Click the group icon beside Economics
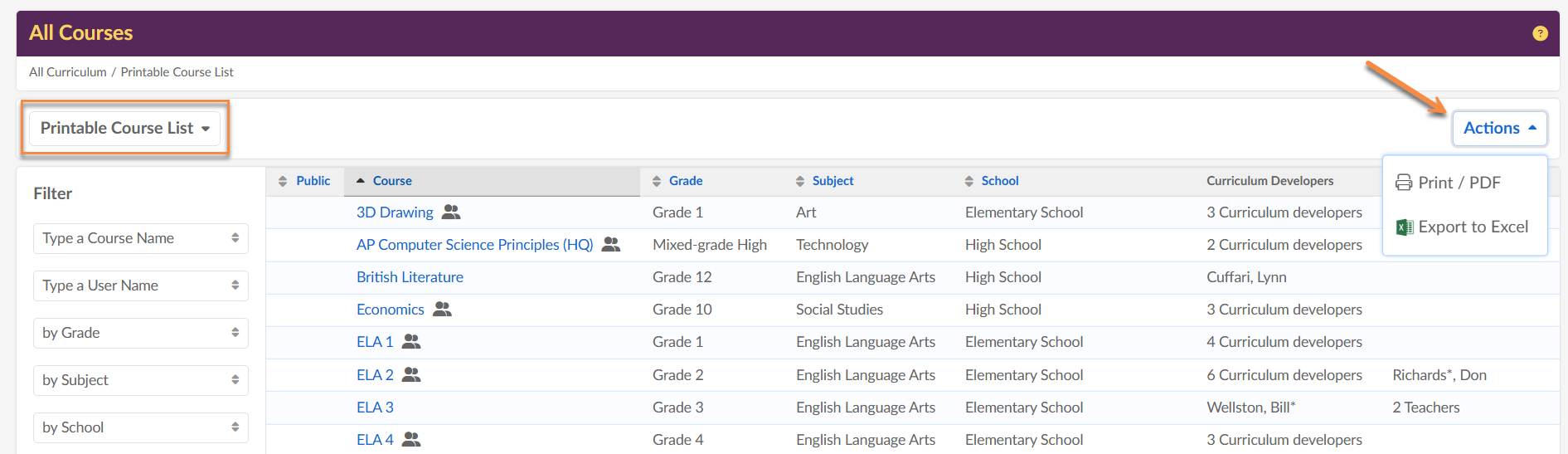 [443, 310]
